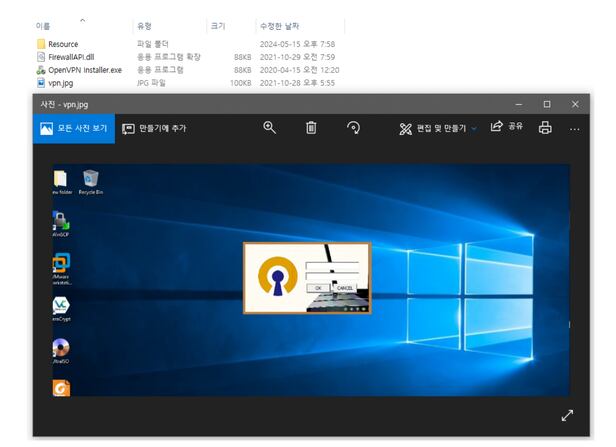Sort files by 크기 column header

[x=217, y=25]
